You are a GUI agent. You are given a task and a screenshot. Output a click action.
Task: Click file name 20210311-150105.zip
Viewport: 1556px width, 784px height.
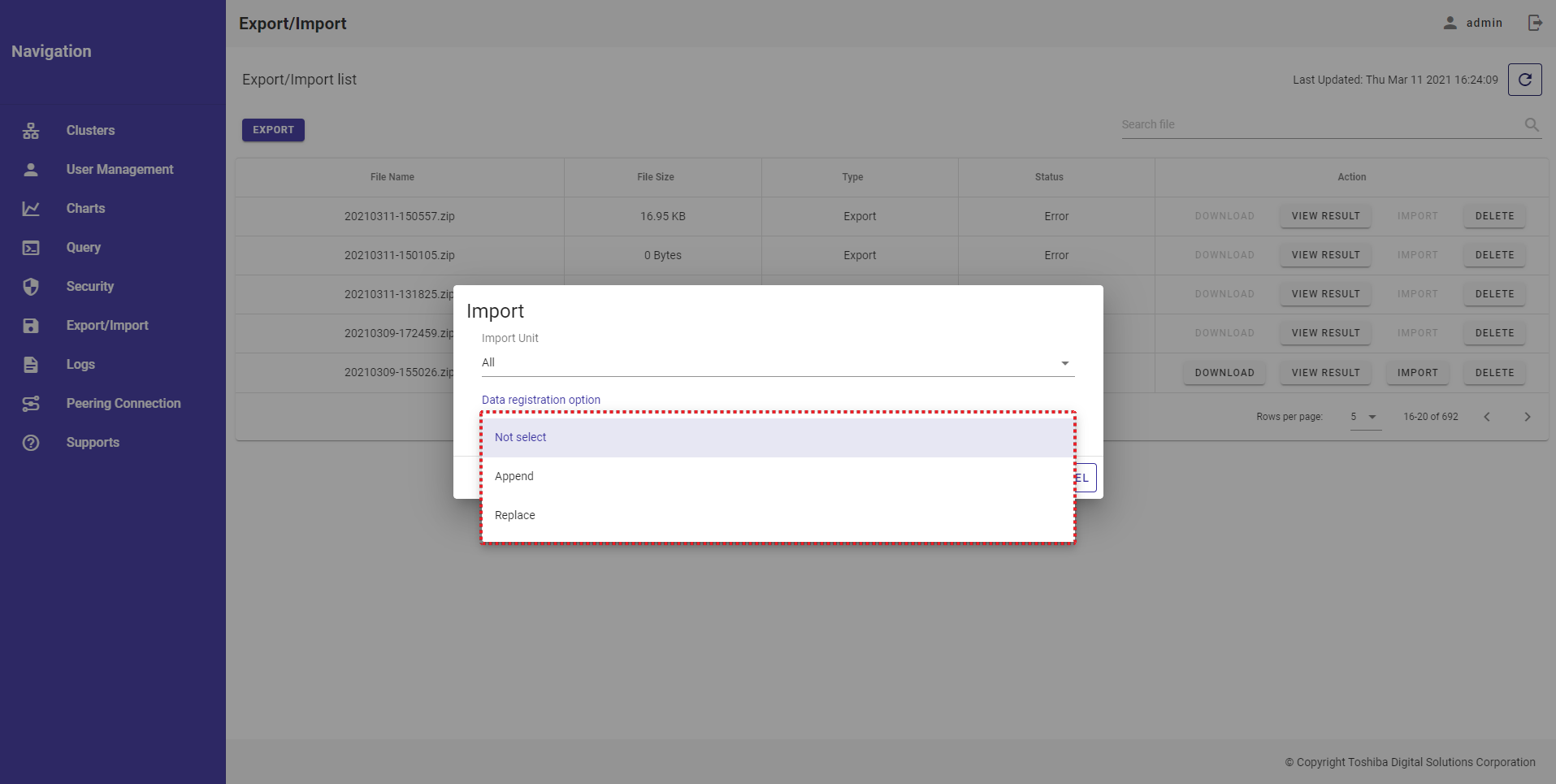400,255
